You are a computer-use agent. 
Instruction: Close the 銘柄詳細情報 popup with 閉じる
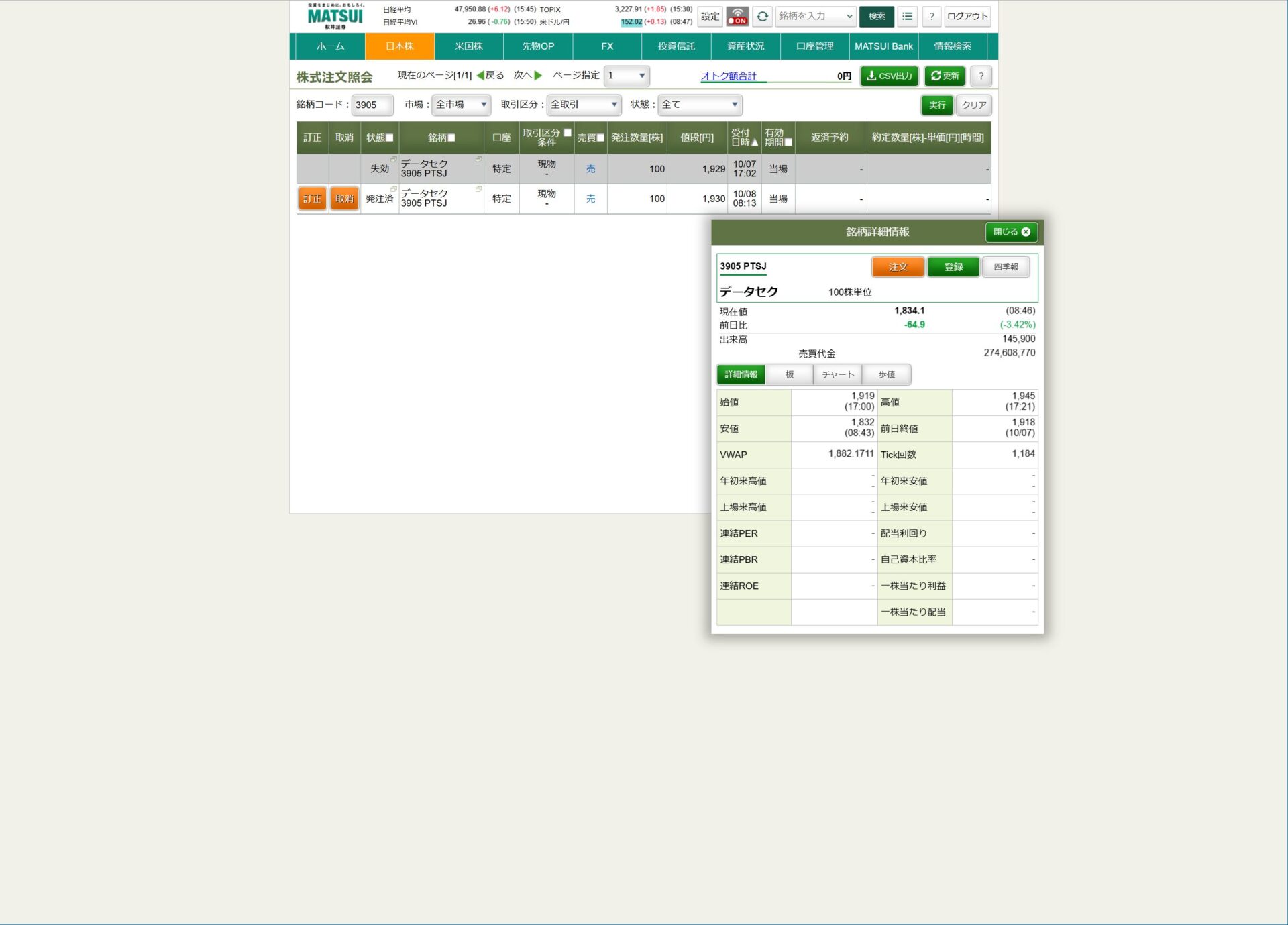pyautogui.click(x=1011, y=232)
